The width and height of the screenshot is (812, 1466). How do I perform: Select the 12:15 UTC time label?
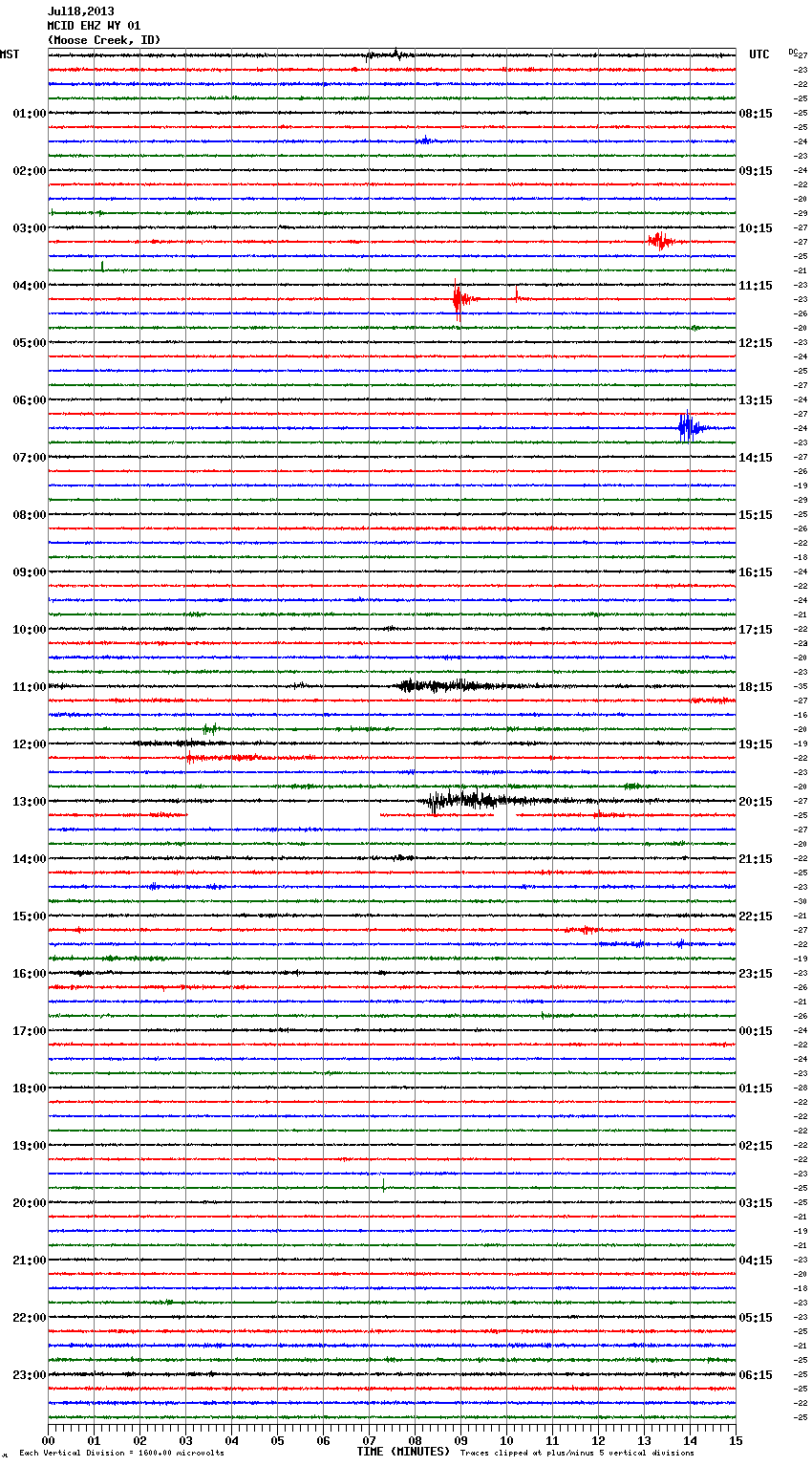pyautogui.click(x=756, y=343)
